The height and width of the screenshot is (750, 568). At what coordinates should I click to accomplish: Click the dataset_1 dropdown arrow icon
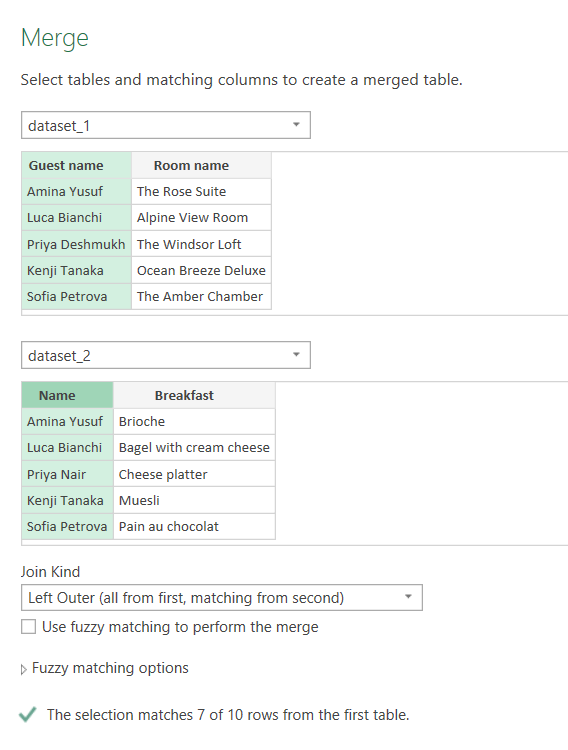[x=296, y=125]
